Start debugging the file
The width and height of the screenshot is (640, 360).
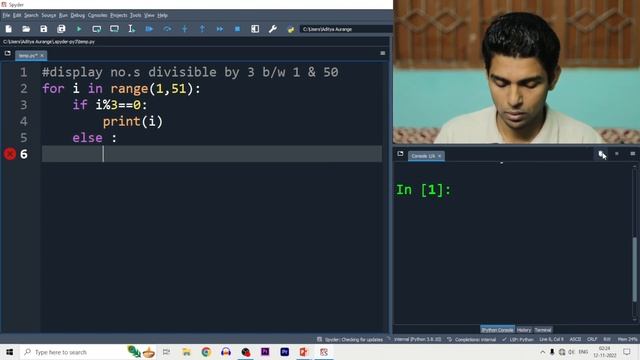pos(149,29)
